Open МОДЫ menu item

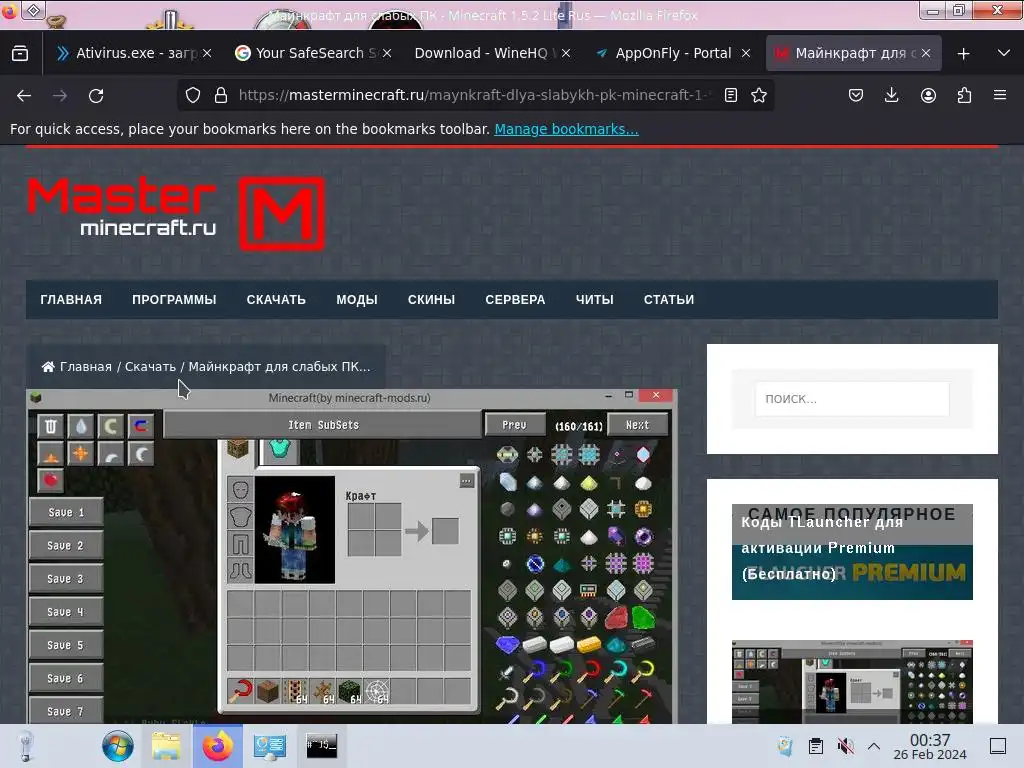(x=357, y=300)
